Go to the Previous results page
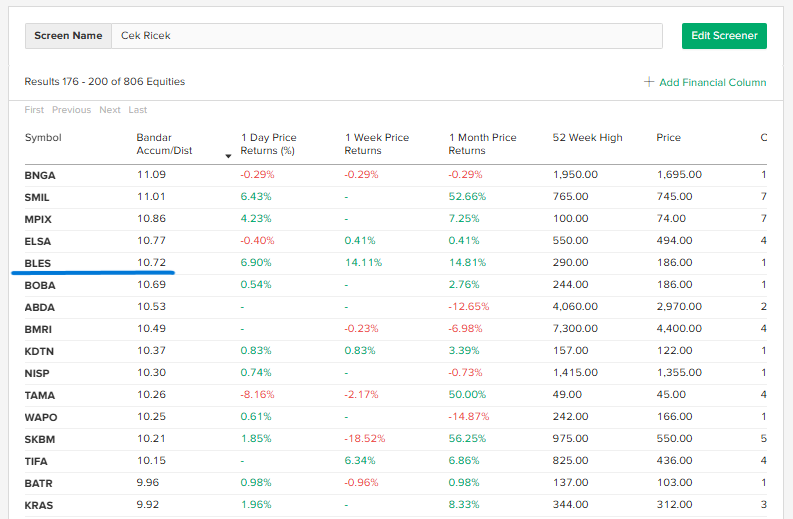The height and width of the screenshot is (519, 793). [x=71, y=110]
